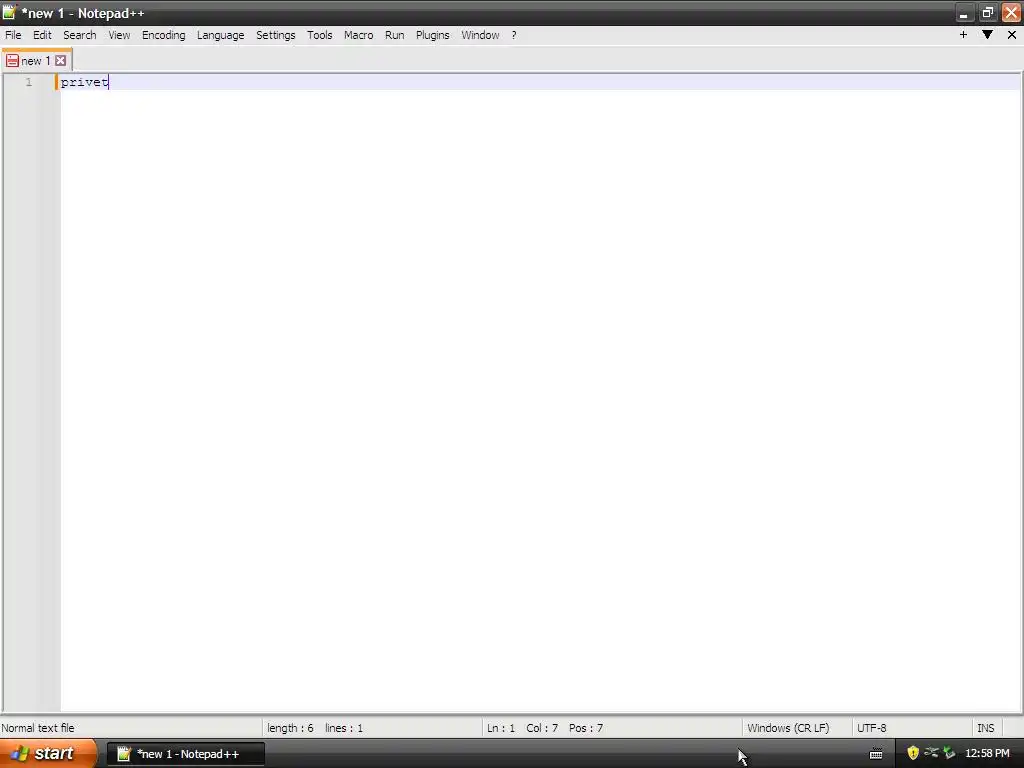1024x768 pixels.
Task: Minimize the Notepad++ window
Action: coord(963,13)
